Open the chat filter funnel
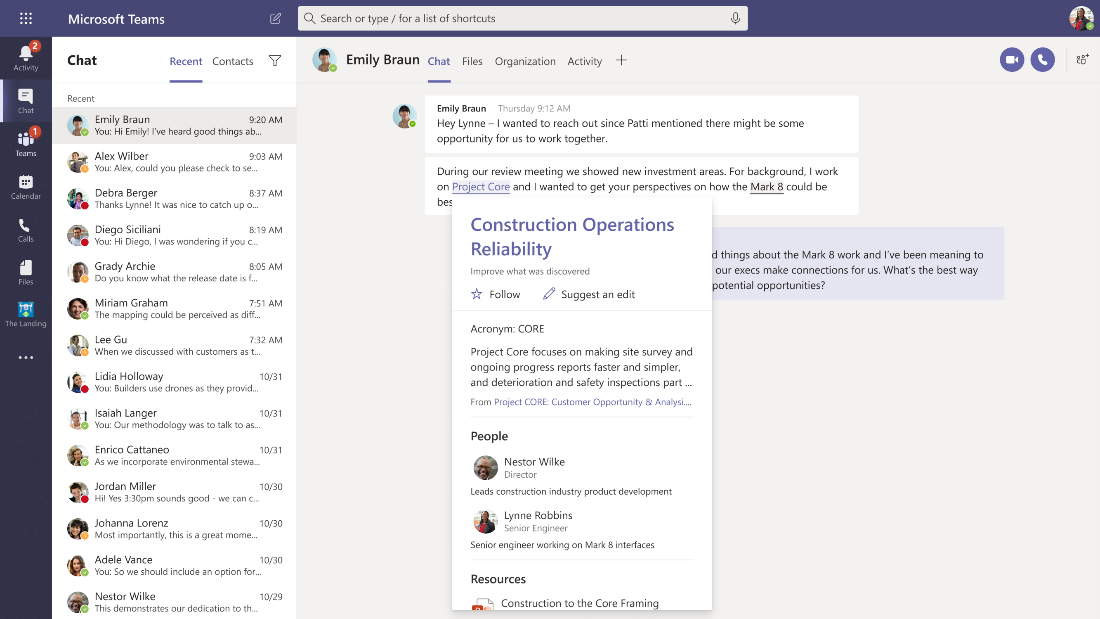 [x=275, y=61]
